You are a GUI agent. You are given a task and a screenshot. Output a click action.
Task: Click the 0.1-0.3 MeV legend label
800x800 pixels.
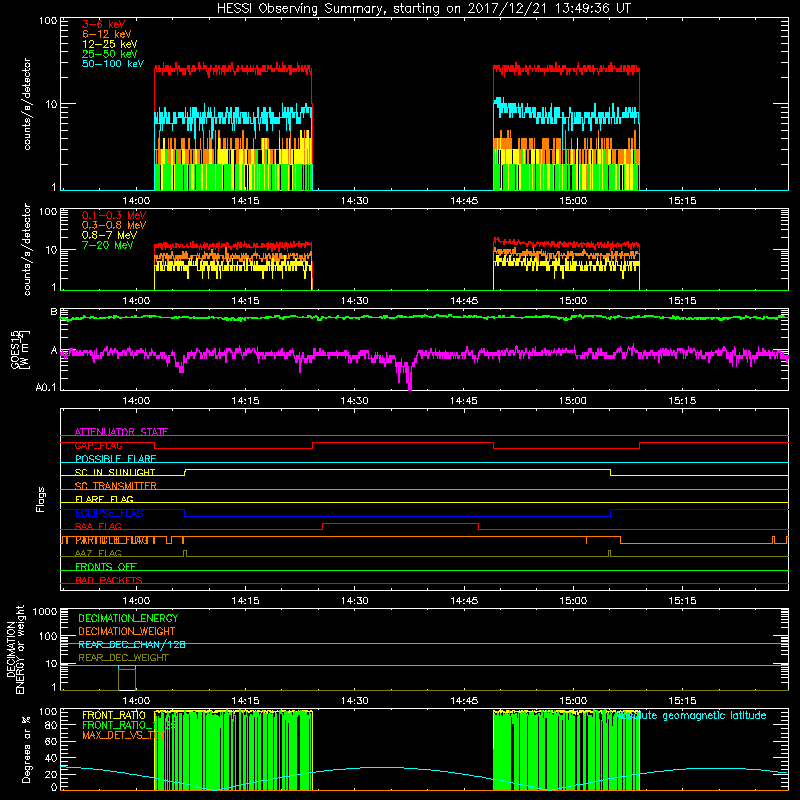pos(114,215)
